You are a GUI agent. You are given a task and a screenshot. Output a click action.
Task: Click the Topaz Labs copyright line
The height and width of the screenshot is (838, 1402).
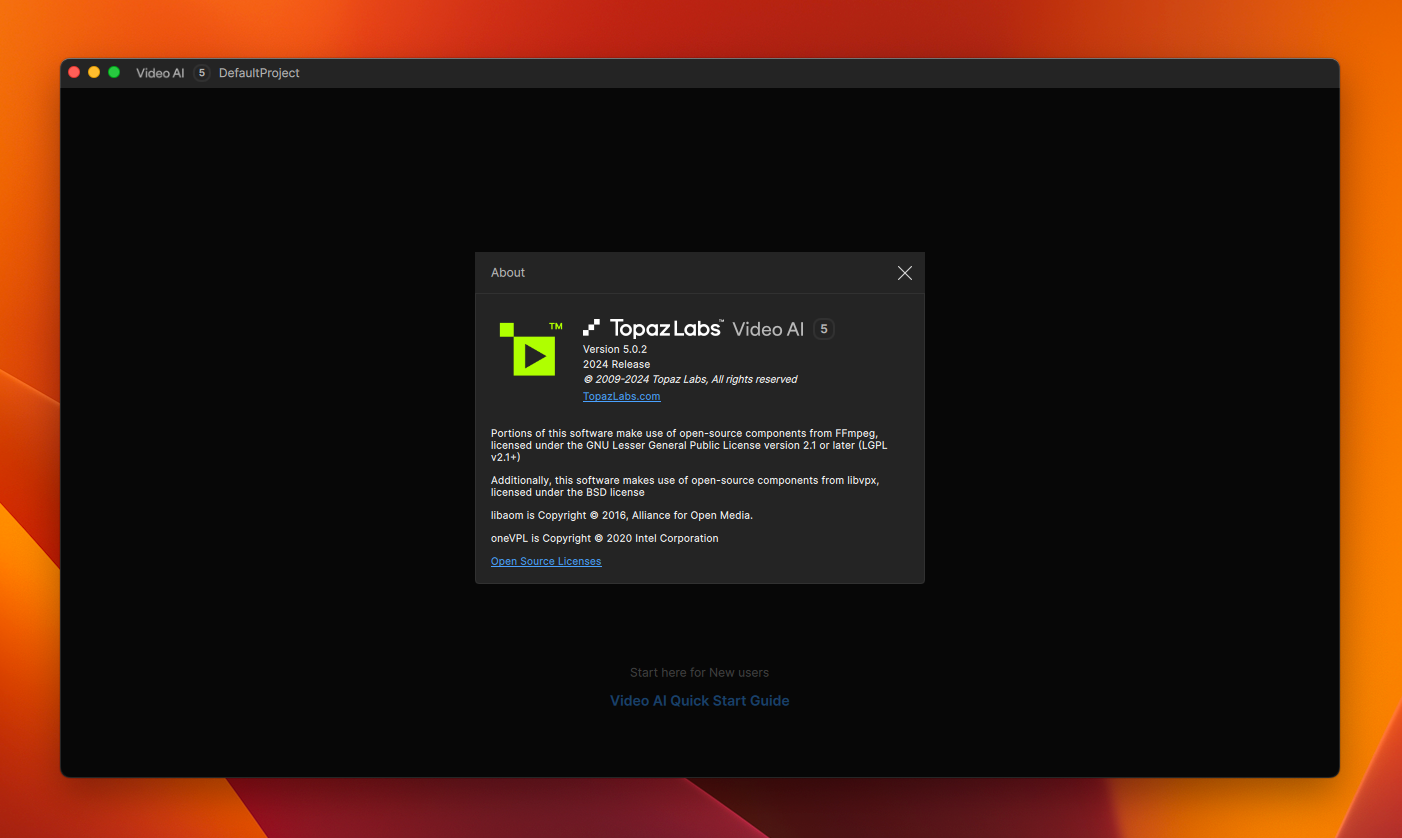click(x=690, y=379)
